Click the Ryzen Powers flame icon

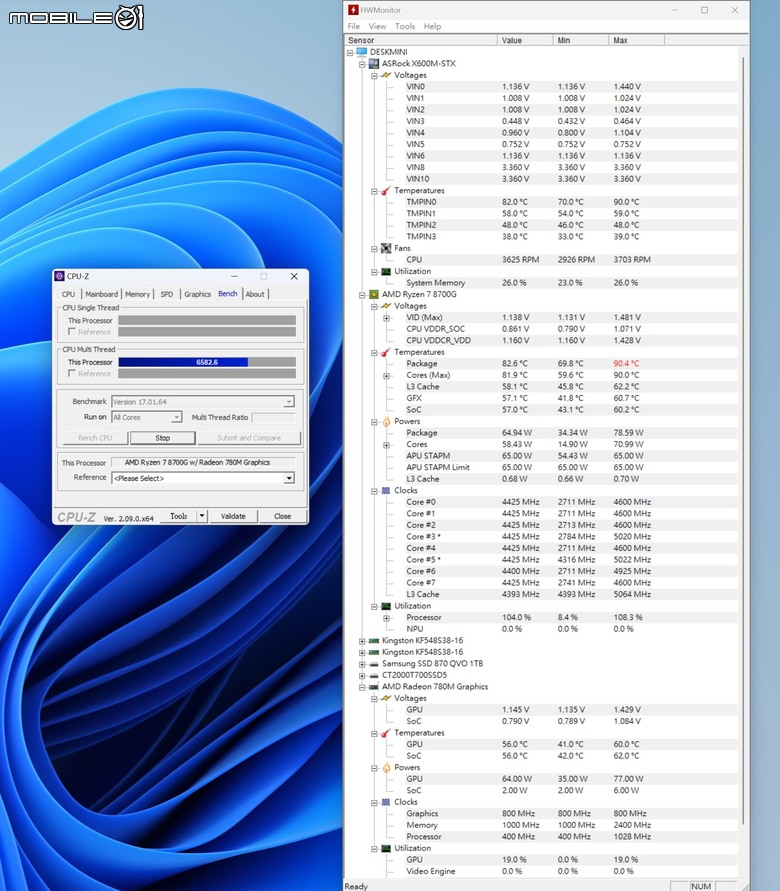pos(386,422)
